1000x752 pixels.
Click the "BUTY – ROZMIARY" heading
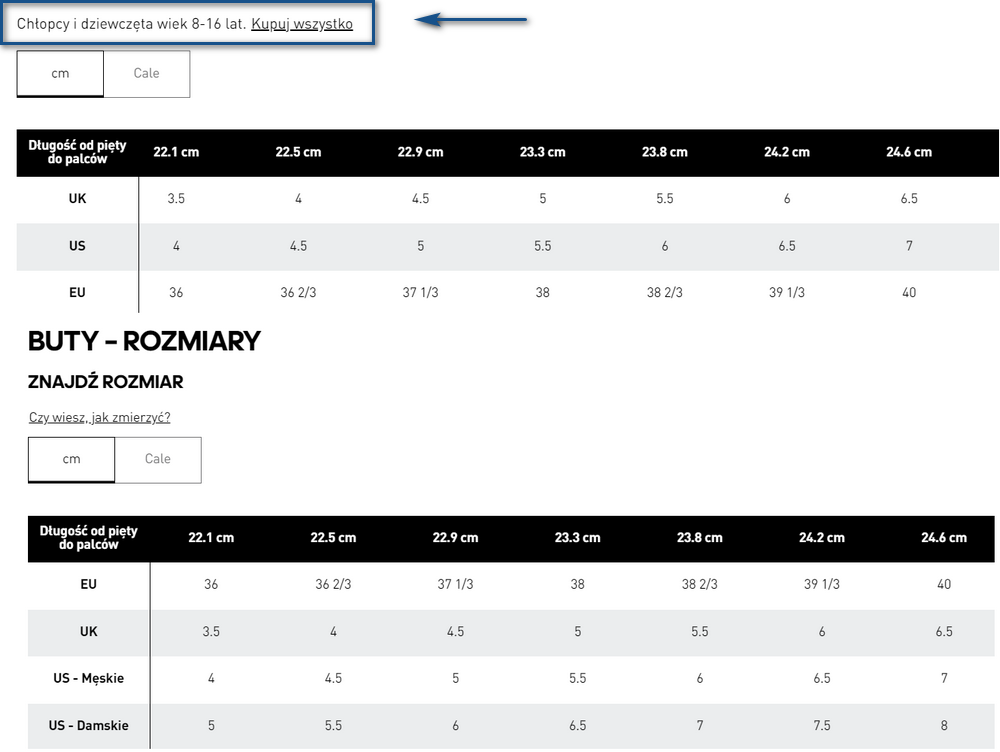(x=144, y=341)
